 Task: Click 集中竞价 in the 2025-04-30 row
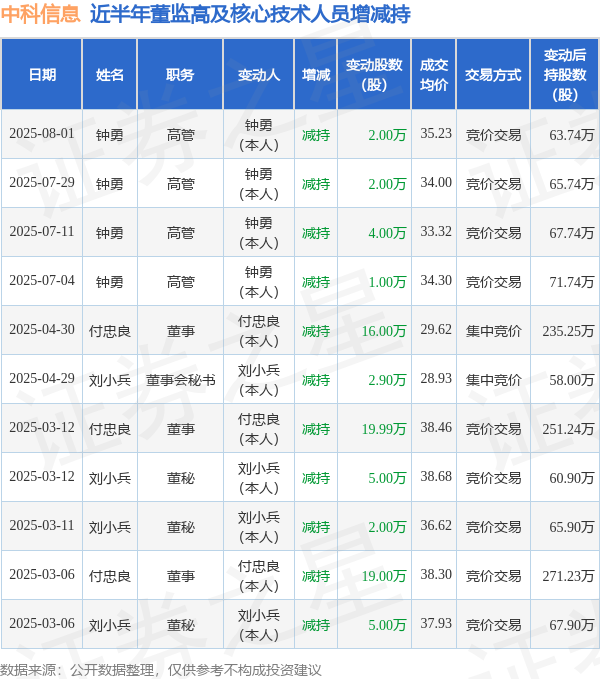493,331
